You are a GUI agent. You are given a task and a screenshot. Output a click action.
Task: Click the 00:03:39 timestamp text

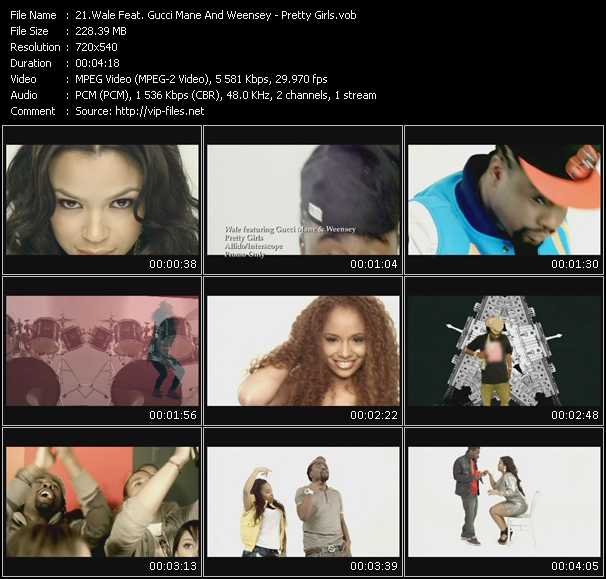[374, 567]
